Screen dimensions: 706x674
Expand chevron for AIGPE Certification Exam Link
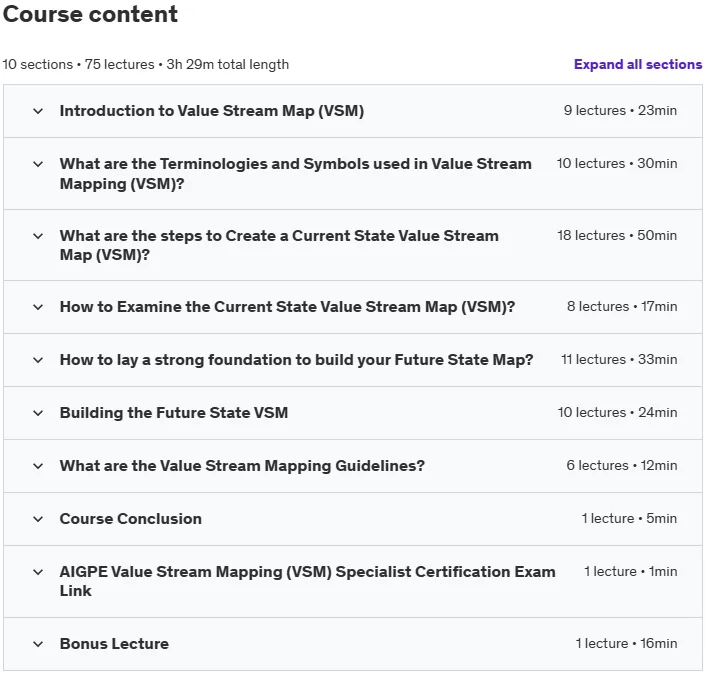38,572
